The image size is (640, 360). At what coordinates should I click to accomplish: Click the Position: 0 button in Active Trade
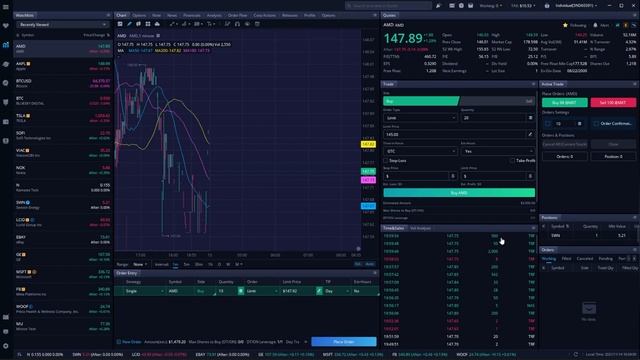tap(613, 156)
